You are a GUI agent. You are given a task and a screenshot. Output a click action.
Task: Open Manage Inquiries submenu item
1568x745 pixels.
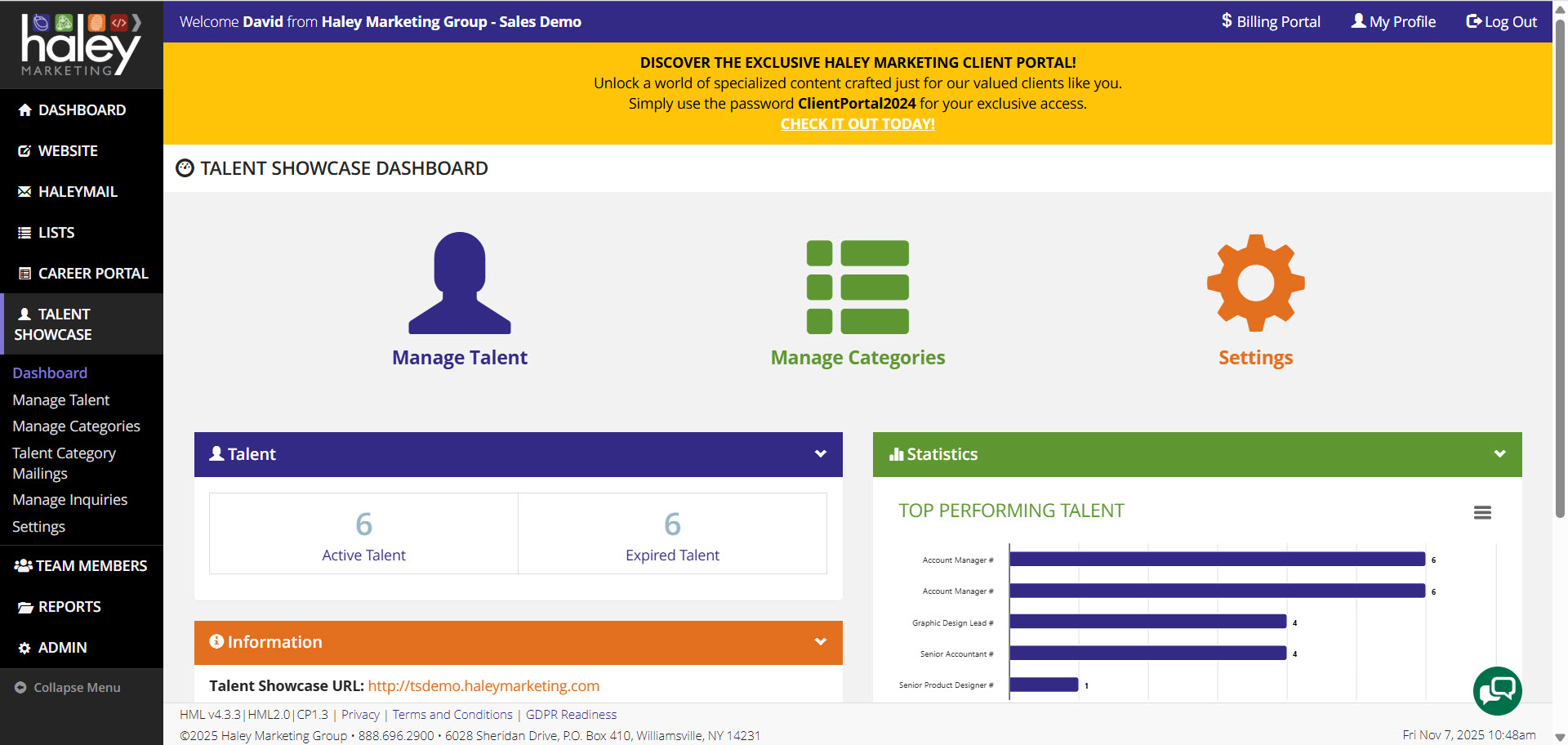(x=70, y=500)
